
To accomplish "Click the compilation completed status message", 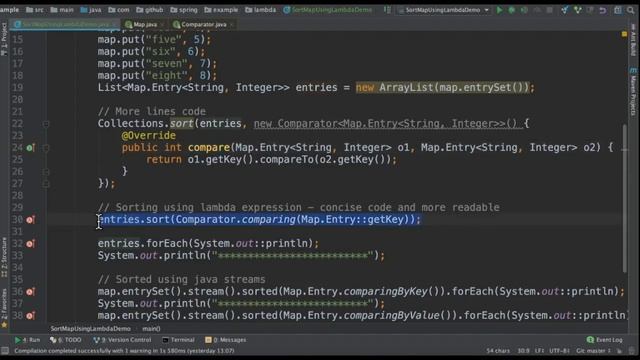I will [124, 351].
